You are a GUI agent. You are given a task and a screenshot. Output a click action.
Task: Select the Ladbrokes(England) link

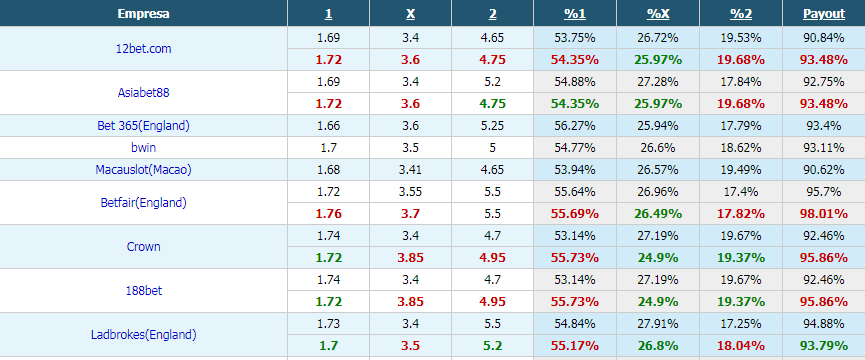[x=143, y=335]
